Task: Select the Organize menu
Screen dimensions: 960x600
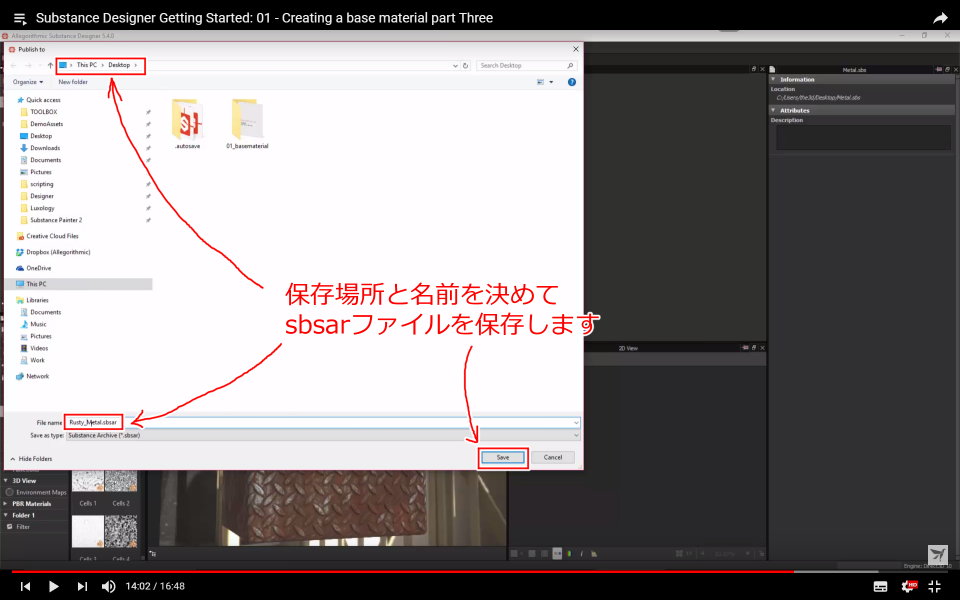Action: tap(25, 81)
